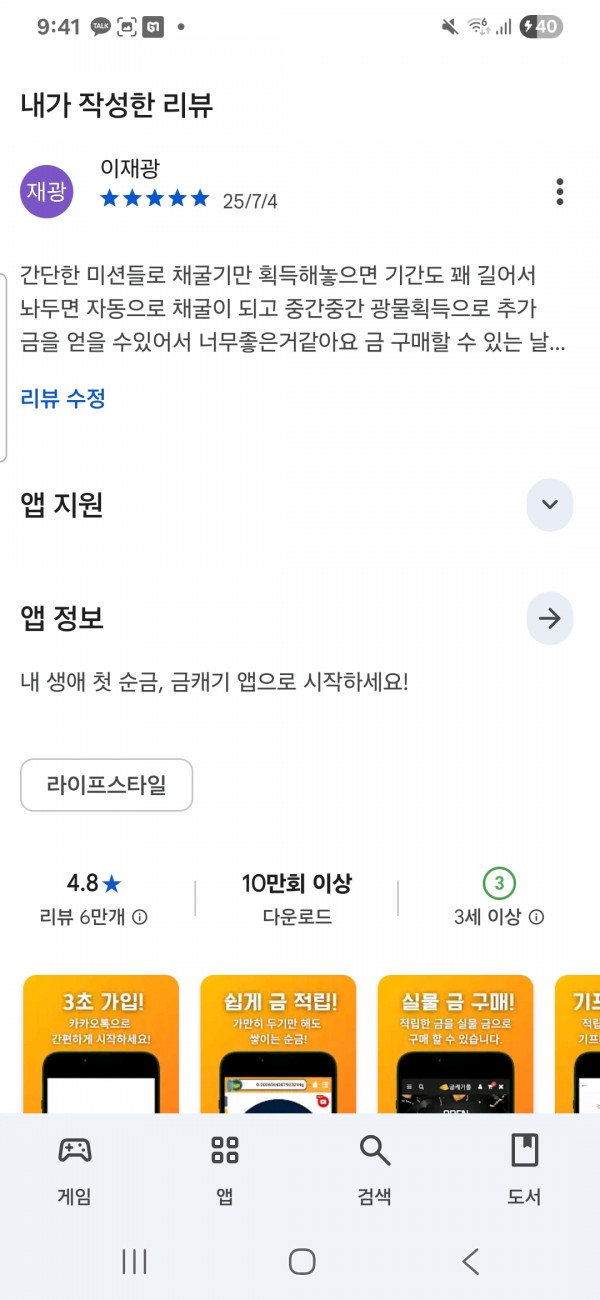
Task: Expand the truncated review text
Action: point(293,309)
